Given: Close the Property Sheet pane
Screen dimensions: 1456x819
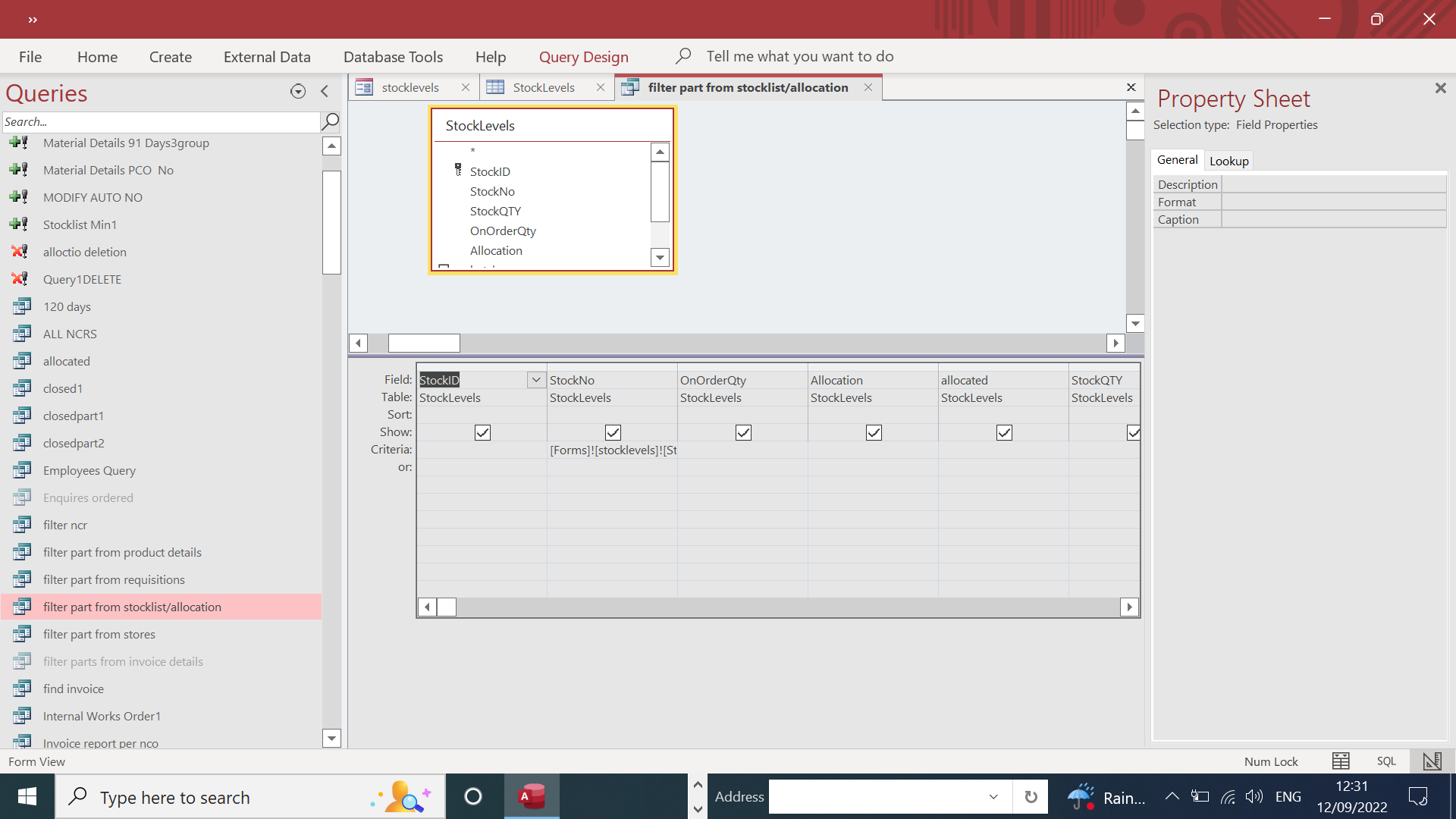Looking at the screenshot, I should click(x=1440, y=89).
